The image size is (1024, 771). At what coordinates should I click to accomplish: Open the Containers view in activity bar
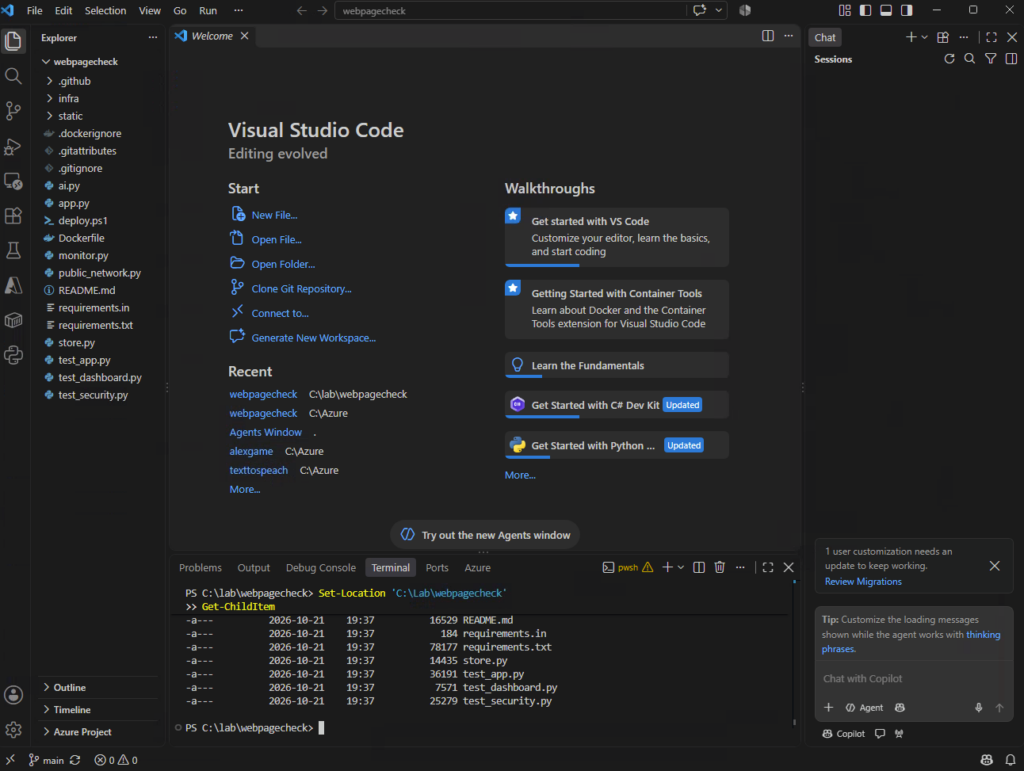[x=13, y=321]
